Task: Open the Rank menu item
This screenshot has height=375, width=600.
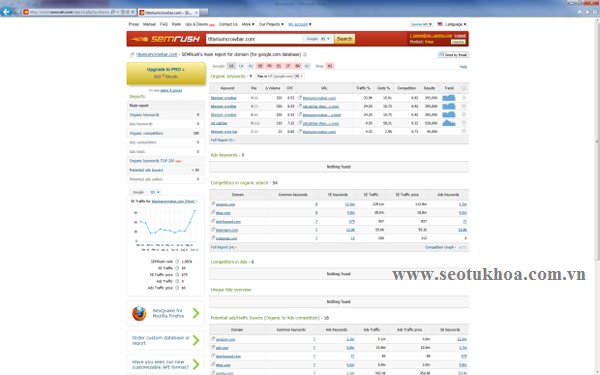Action: 176,24
